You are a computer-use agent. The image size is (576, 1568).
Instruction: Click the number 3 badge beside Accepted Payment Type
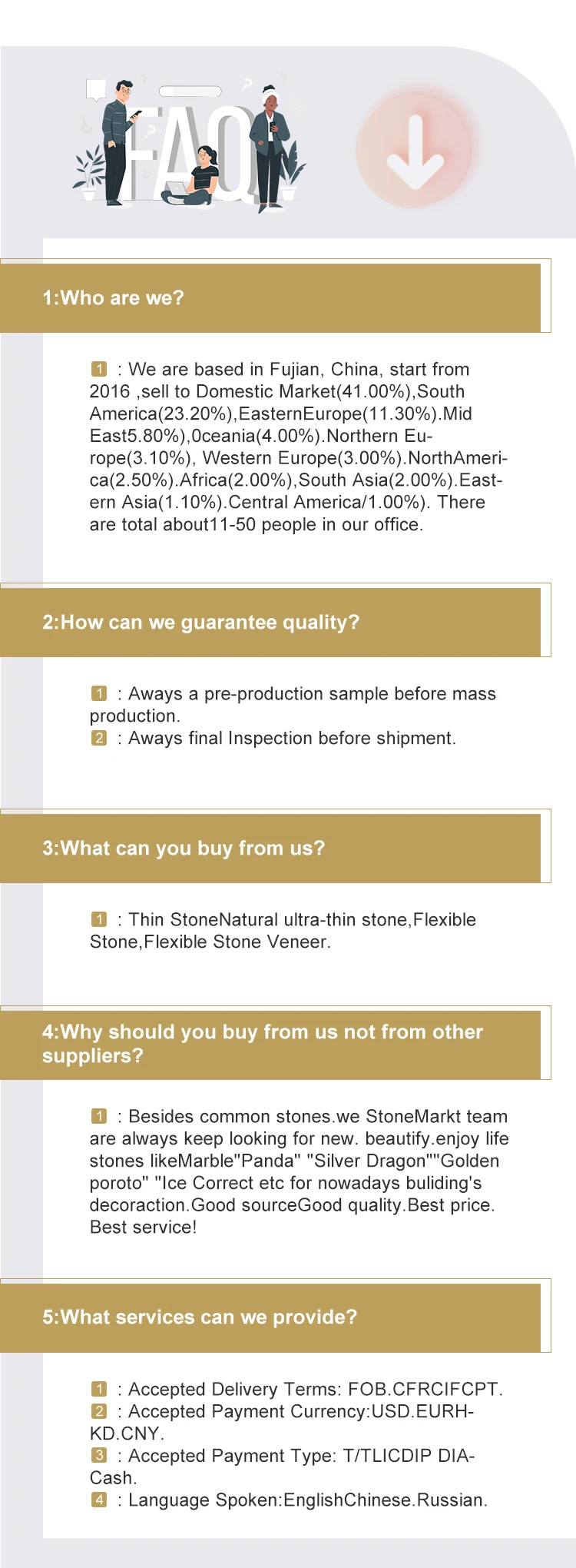[99, 1456]
